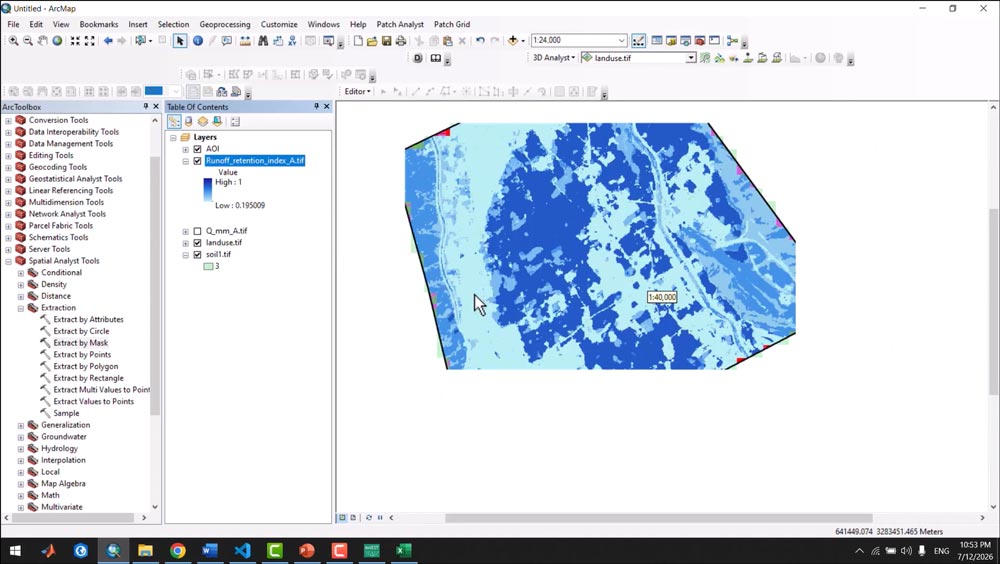Select the Identify tool icon
This screenshot has height=564, width=1000.
(x=198, y=41)
